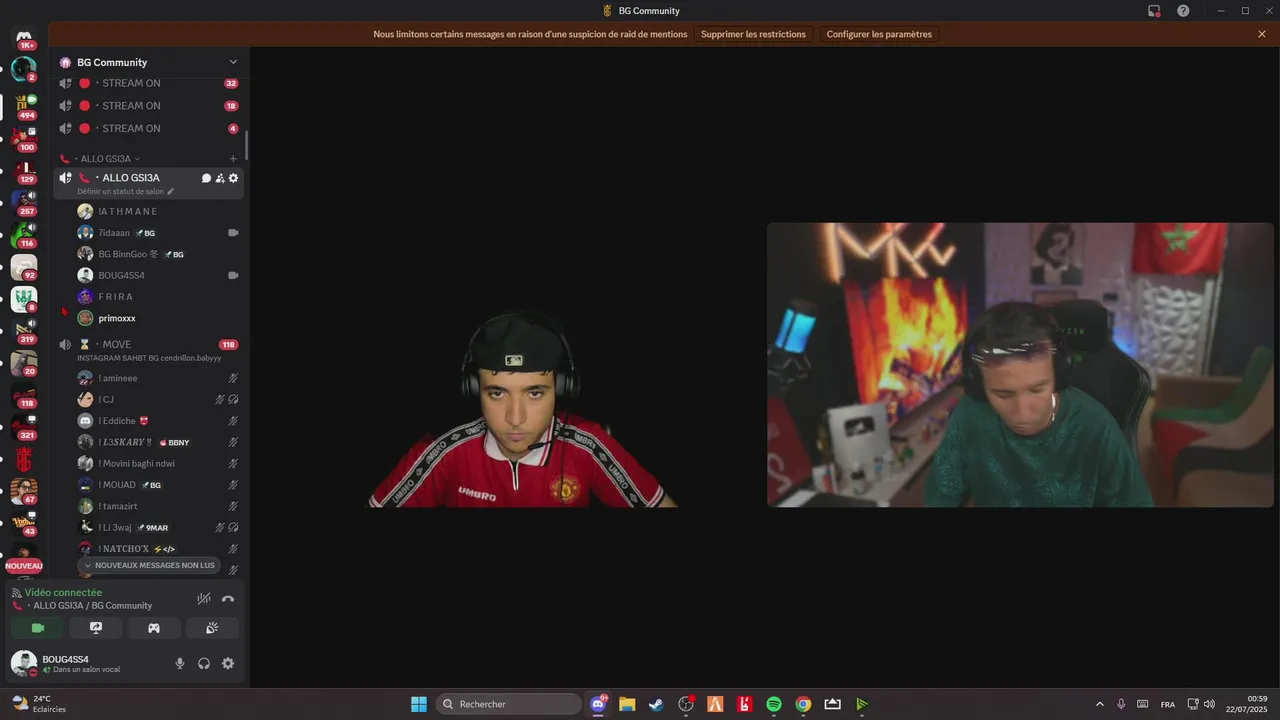The width and height of the screenshot is (1280, 720).
Task: Open the Discord inbox icon in title bar
Action: 1154,11
